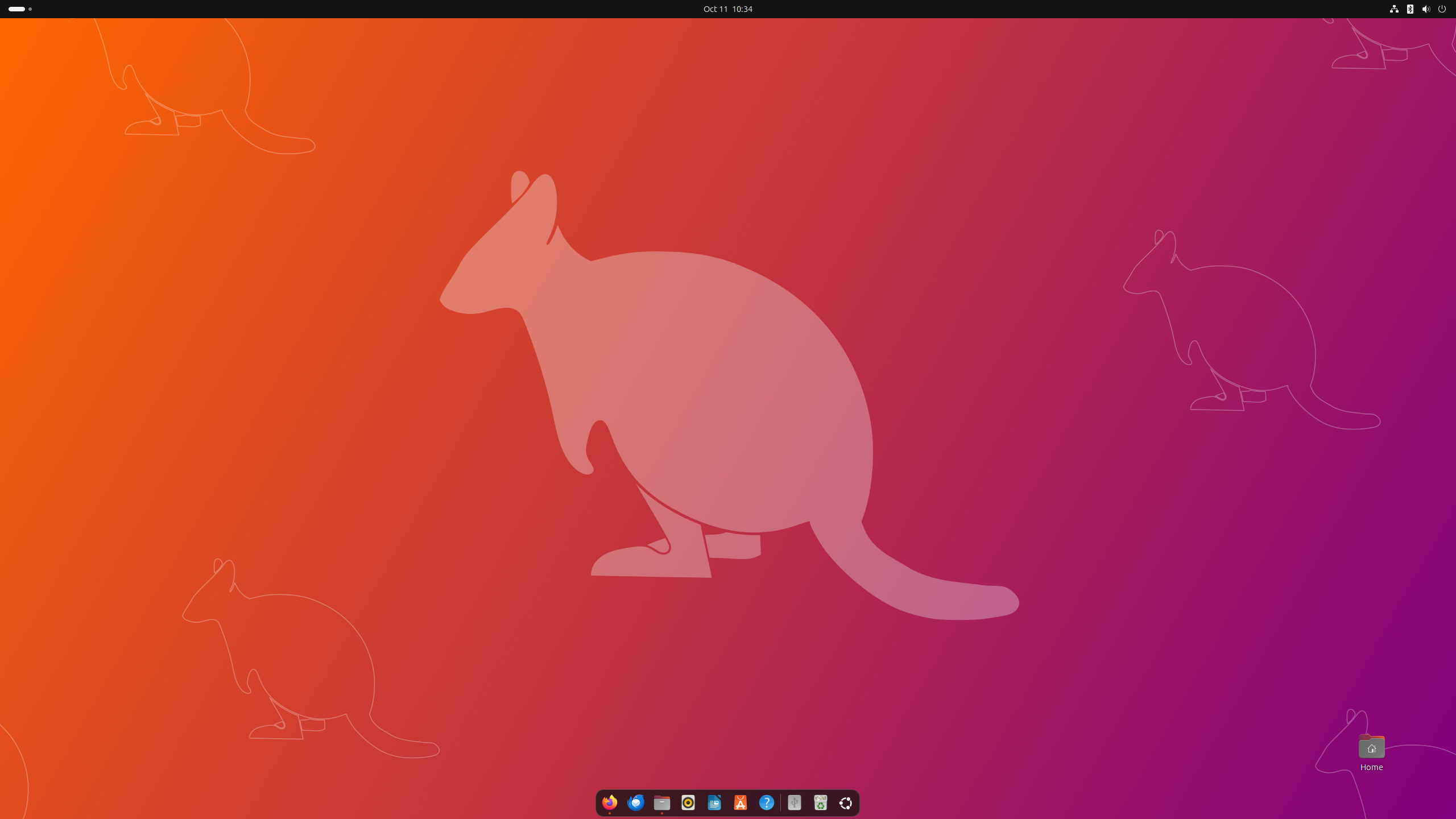Switch to the second workspace dot
This screenshot has height=819, width=1456.
(x=30, y=9)
